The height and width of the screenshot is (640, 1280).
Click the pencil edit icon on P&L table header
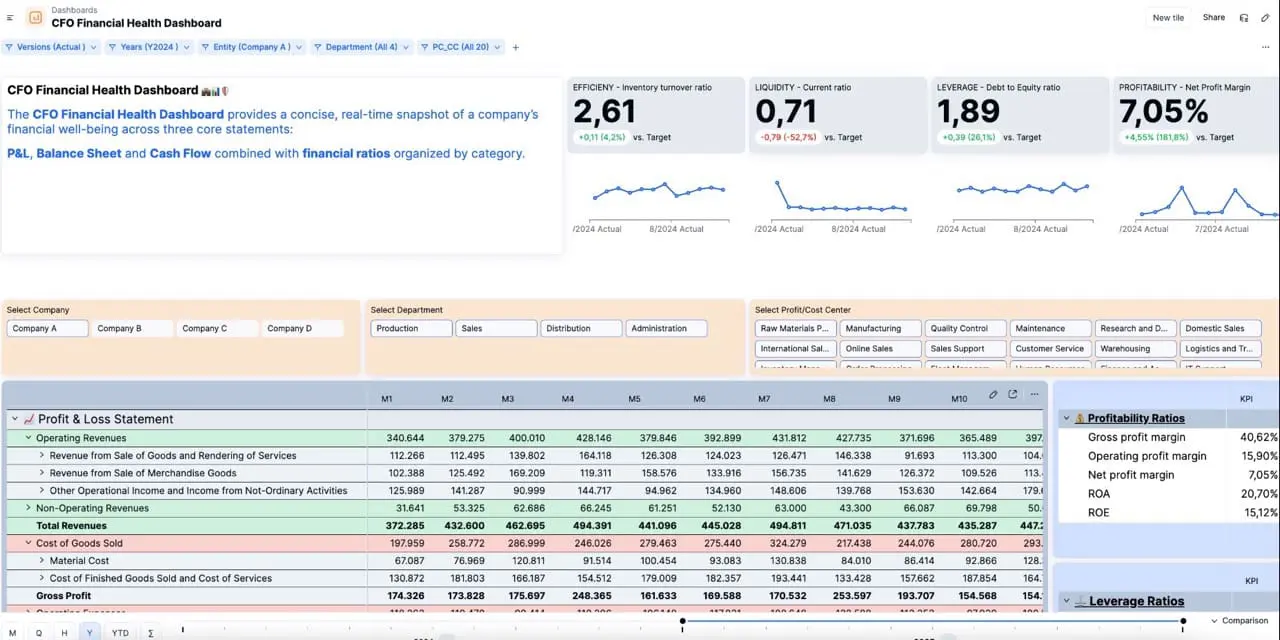coord(993,394)
